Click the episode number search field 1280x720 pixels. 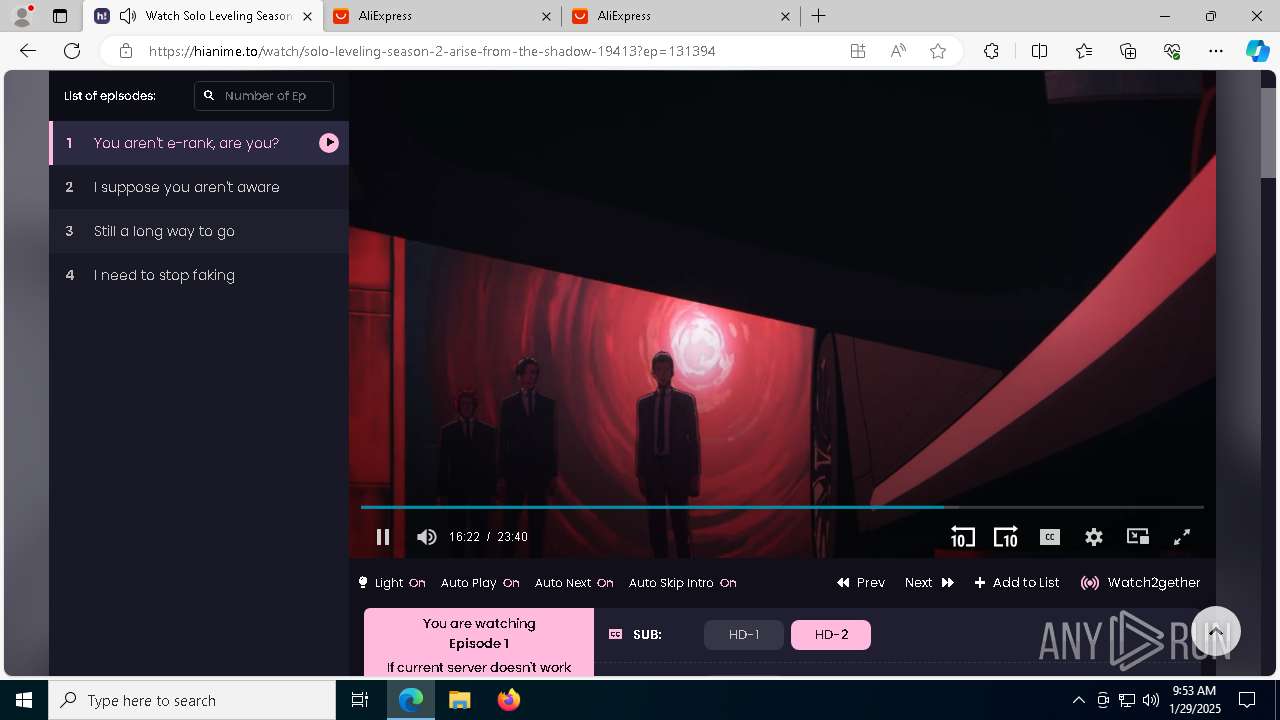pos(264,96)
